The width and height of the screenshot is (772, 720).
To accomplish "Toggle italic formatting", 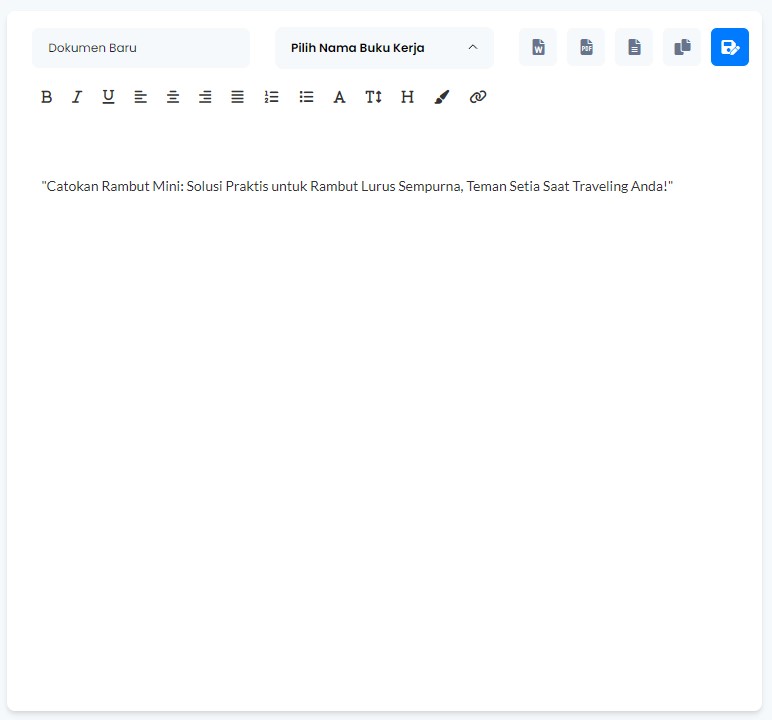I will (76, 97).
